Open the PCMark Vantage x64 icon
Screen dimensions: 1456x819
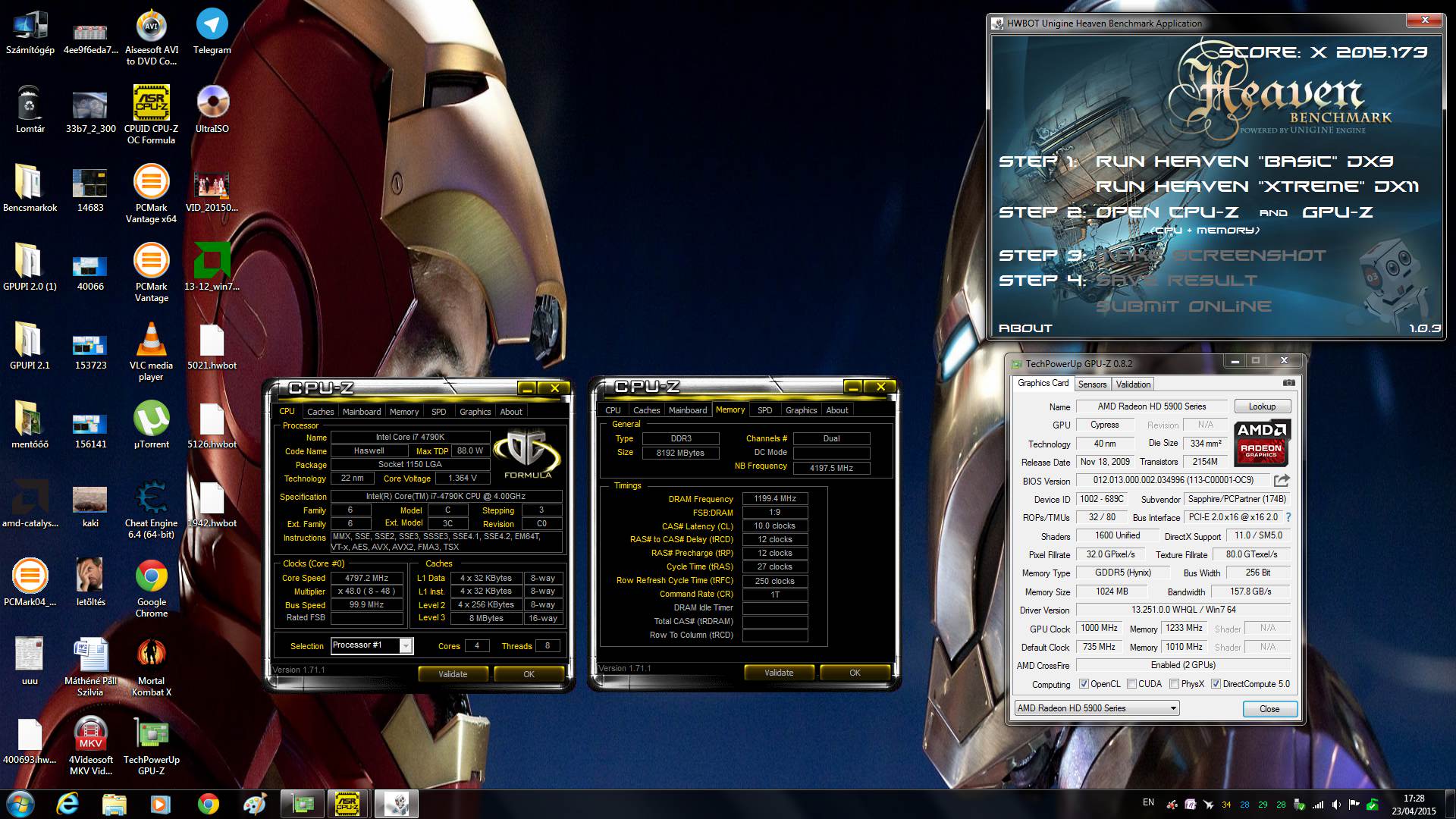151,194
